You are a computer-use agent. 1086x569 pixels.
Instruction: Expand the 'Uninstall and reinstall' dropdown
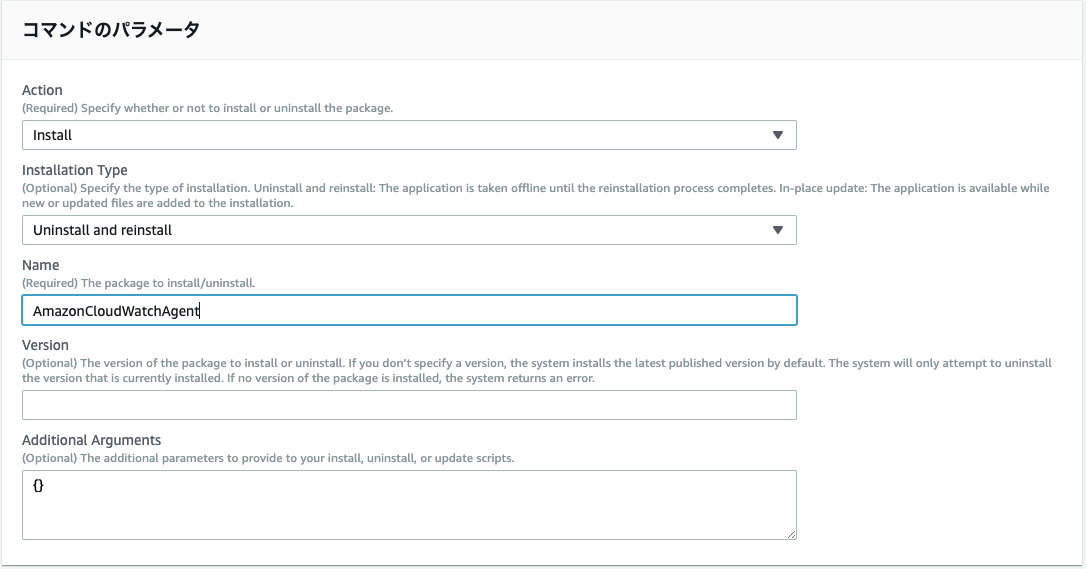[409, 230]
